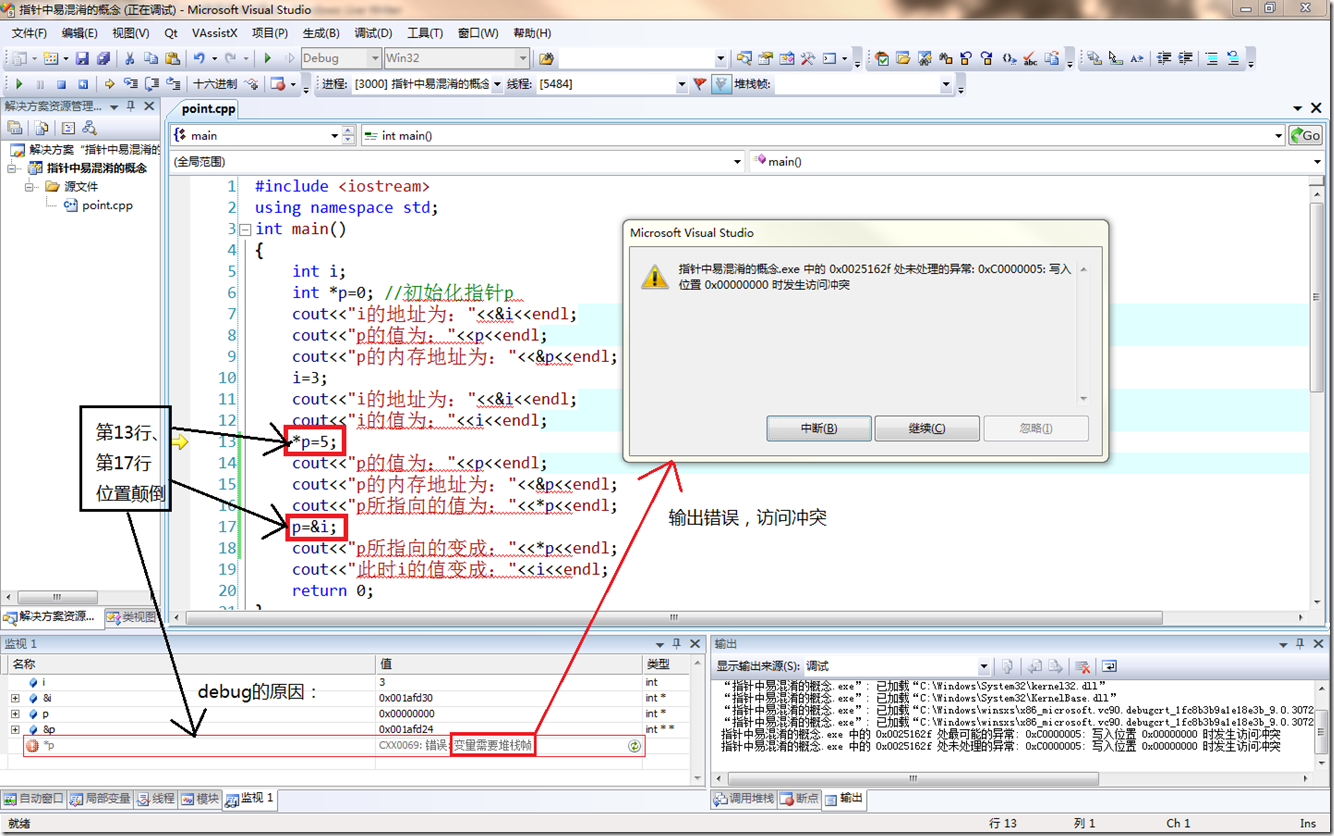Image resolution: width=1334 pixels, height=836 pixels.
Task: Click the Comment Selection lines icon
Action: coord(1212,58)
